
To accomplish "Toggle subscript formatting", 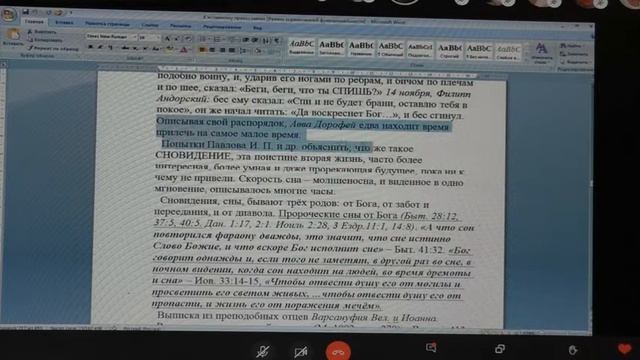I will (x=135, y=49).
